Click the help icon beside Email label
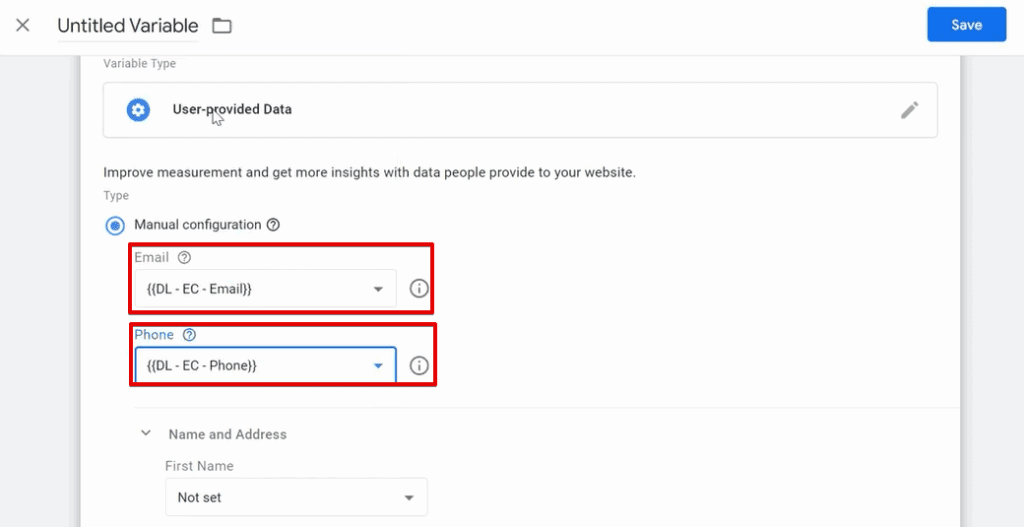The image size is (1024, 527). point(185,257)
